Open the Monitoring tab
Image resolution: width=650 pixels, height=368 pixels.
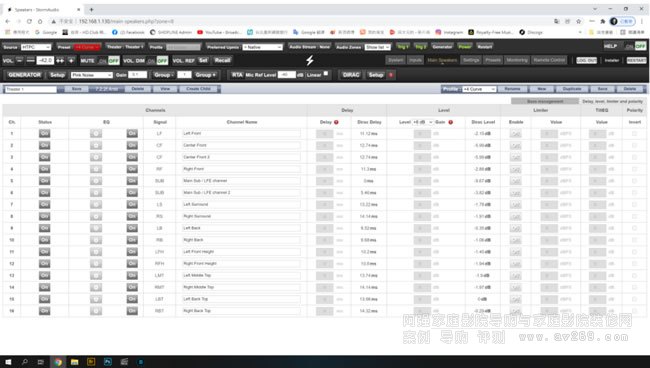pyautogui.click(x=517, y=61)
